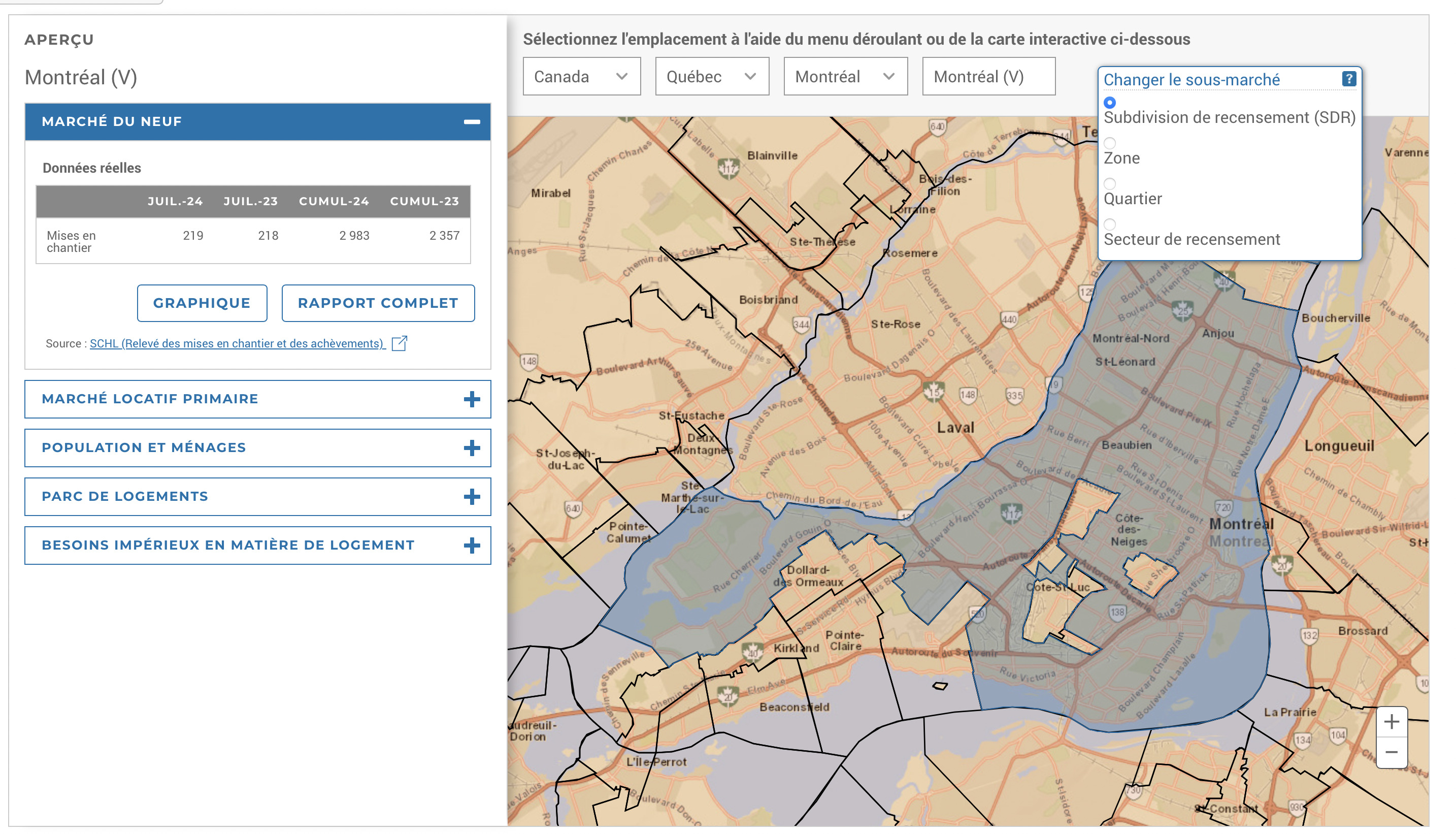Click external link icon beside SCHL source
The width and height of the screenshot is (1456, 834).
[x=399, y=343]
